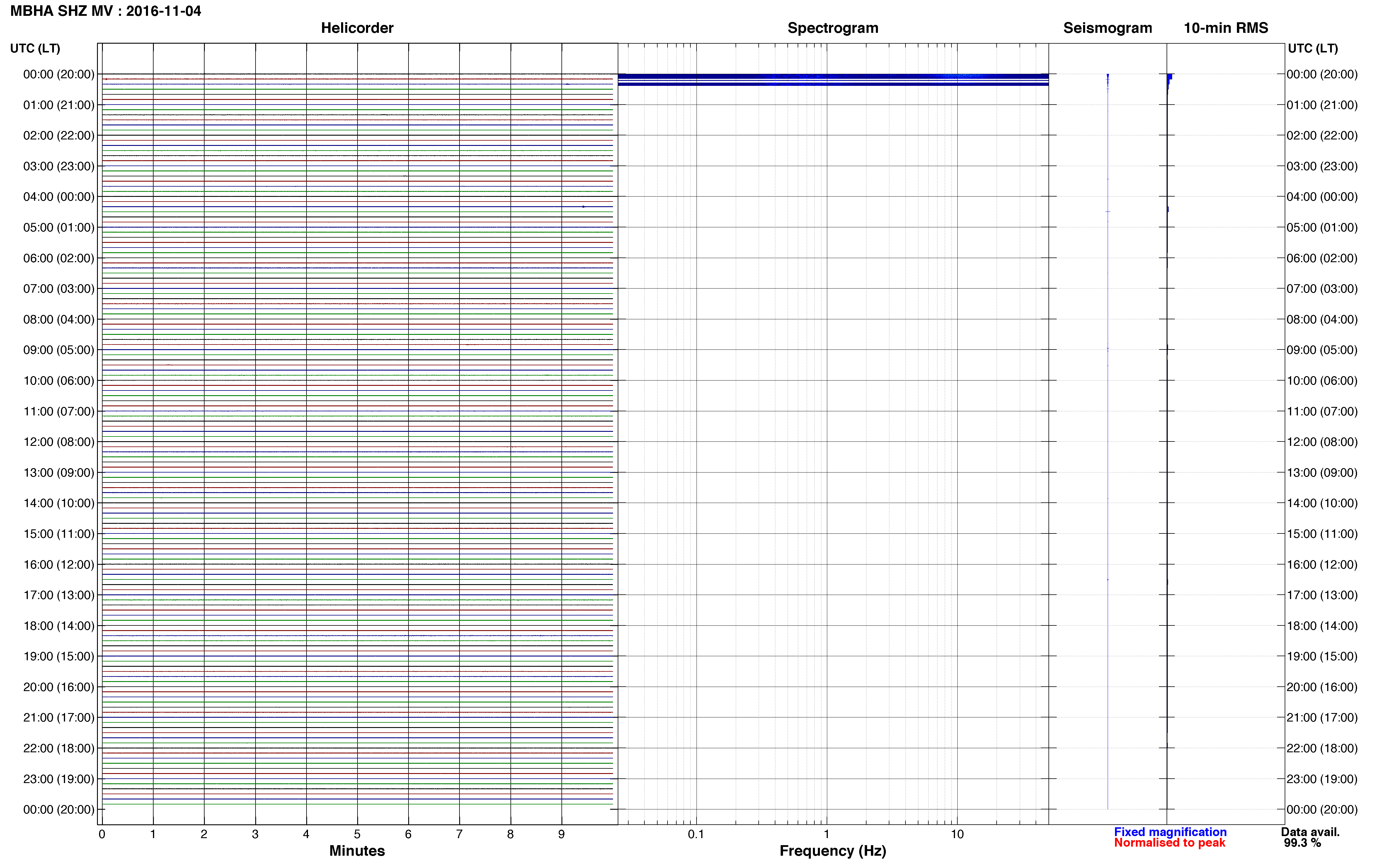1389x868 pixels.
Task: Click '06:00 (02:00)' label next to Helicorder
Action: pyautogui.click(x=59, y=258)
